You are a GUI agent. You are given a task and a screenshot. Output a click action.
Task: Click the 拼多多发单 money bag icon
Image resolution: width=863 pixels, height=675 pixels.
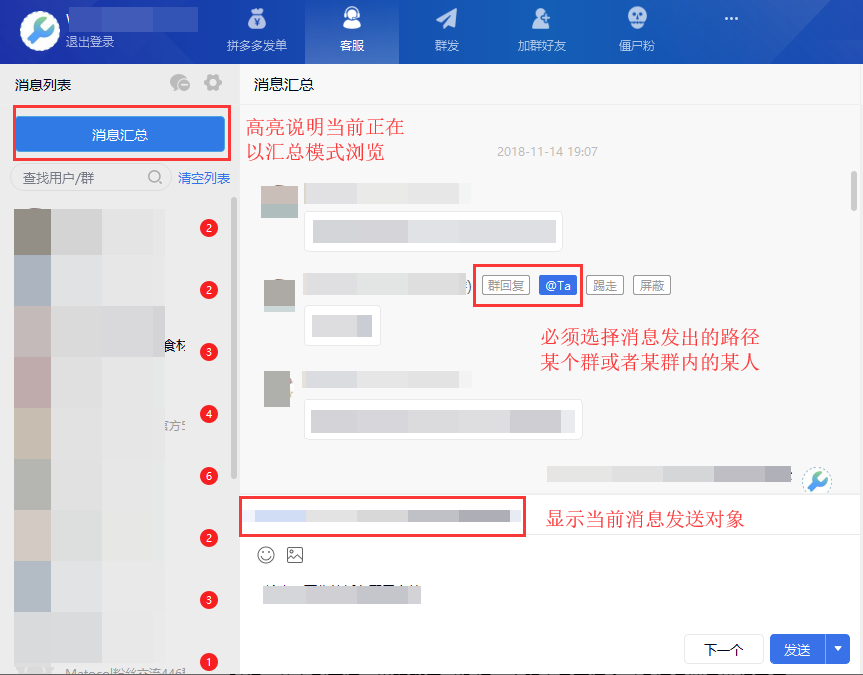256,19
